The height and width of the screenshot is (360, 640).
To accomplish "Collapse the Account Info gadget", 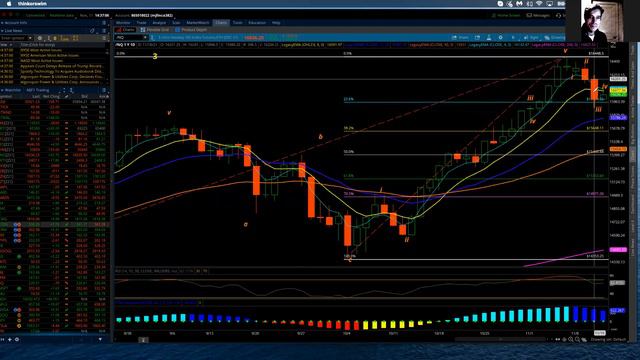I will [2, 23].
